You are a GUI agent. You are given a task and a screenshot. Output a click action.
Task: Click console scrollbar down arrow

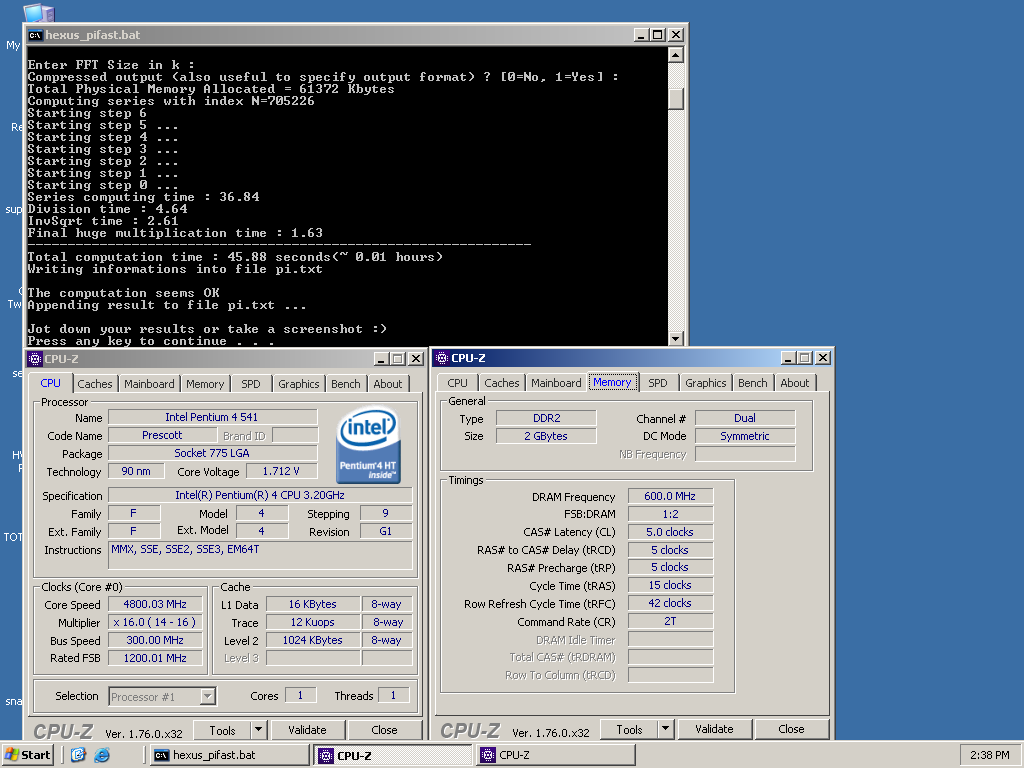coord(676,338)
